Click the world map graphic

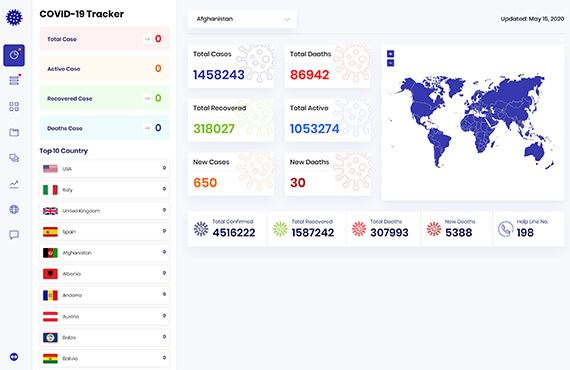[473, 121]
